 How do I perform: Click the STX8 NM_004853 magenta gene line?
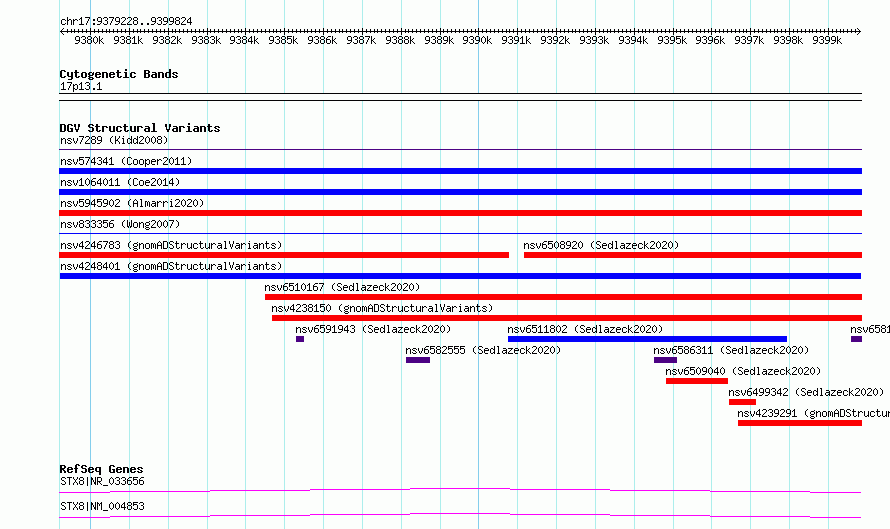[460, 515]
